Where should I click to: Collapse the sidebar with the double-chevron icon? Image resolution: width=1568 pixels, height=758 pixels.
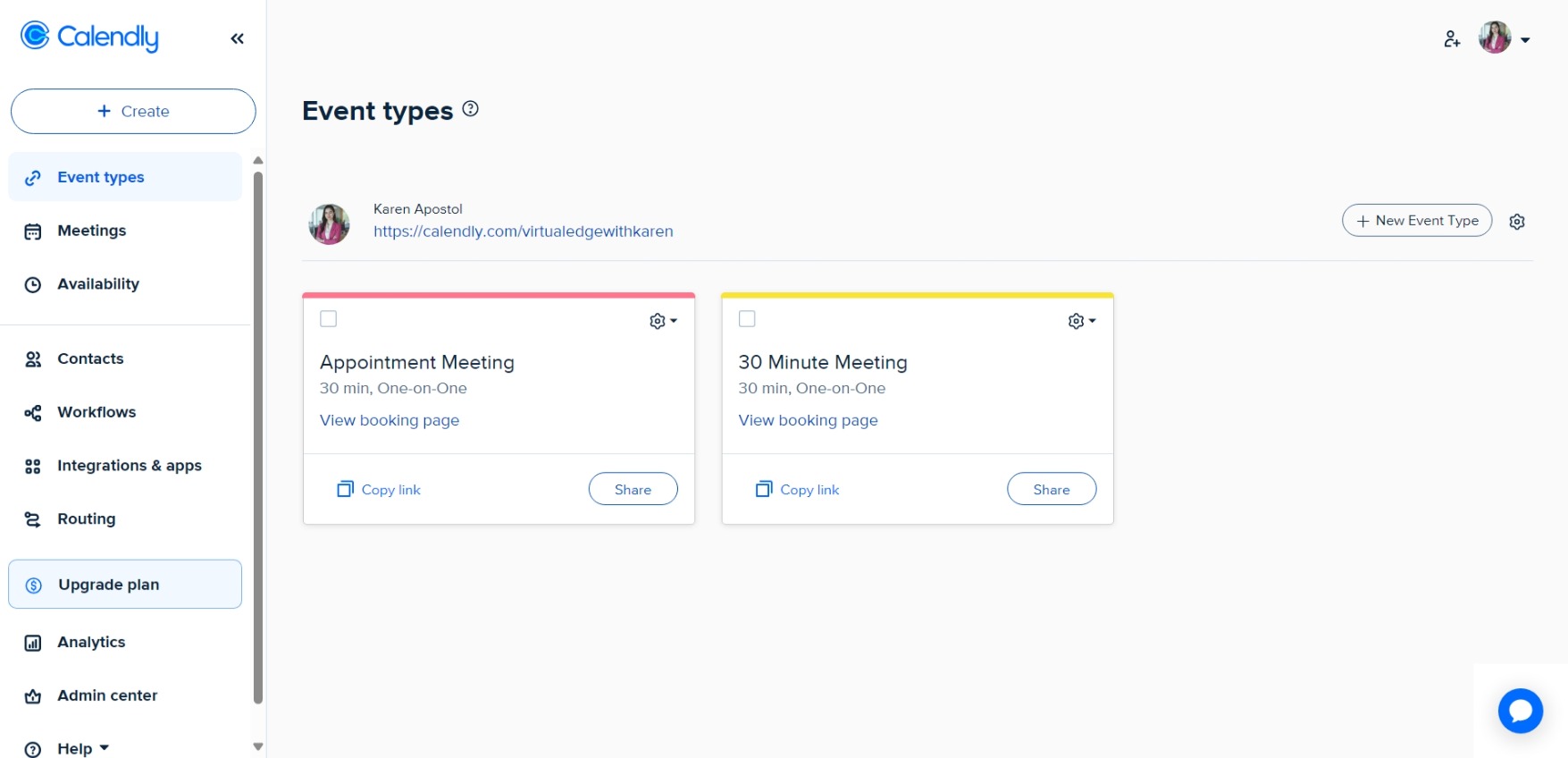click(237, 38)
